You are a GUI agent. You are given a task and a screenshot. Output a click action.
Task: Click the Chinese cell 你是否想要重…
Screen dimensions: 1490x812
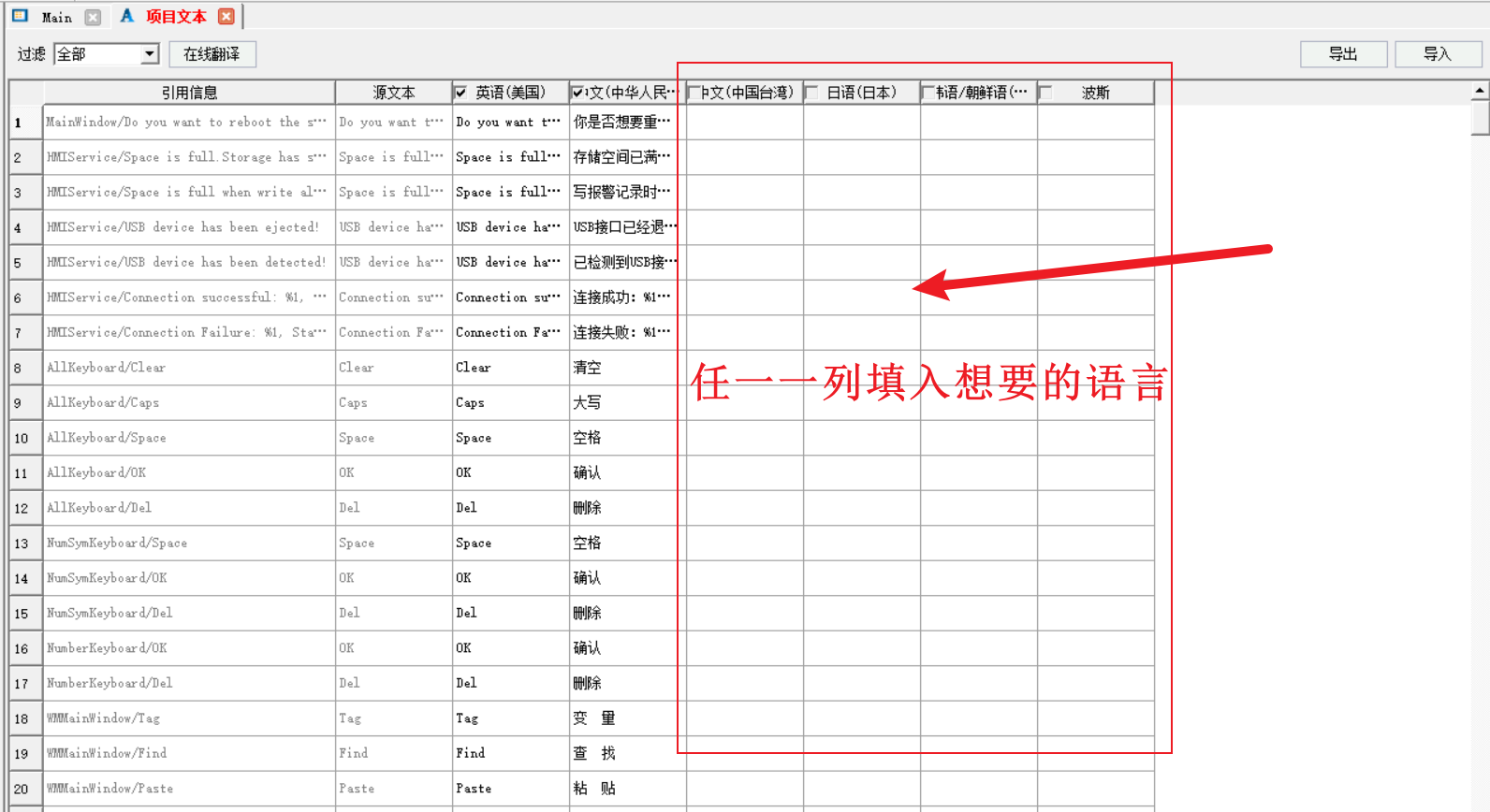pyautogui.click(x=627, y=123)
